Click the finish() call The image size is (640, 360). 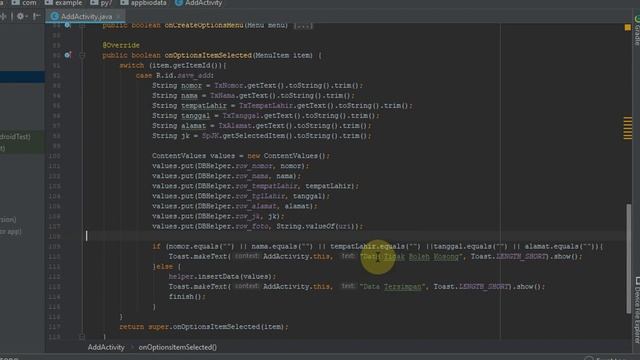click(186, 297)
